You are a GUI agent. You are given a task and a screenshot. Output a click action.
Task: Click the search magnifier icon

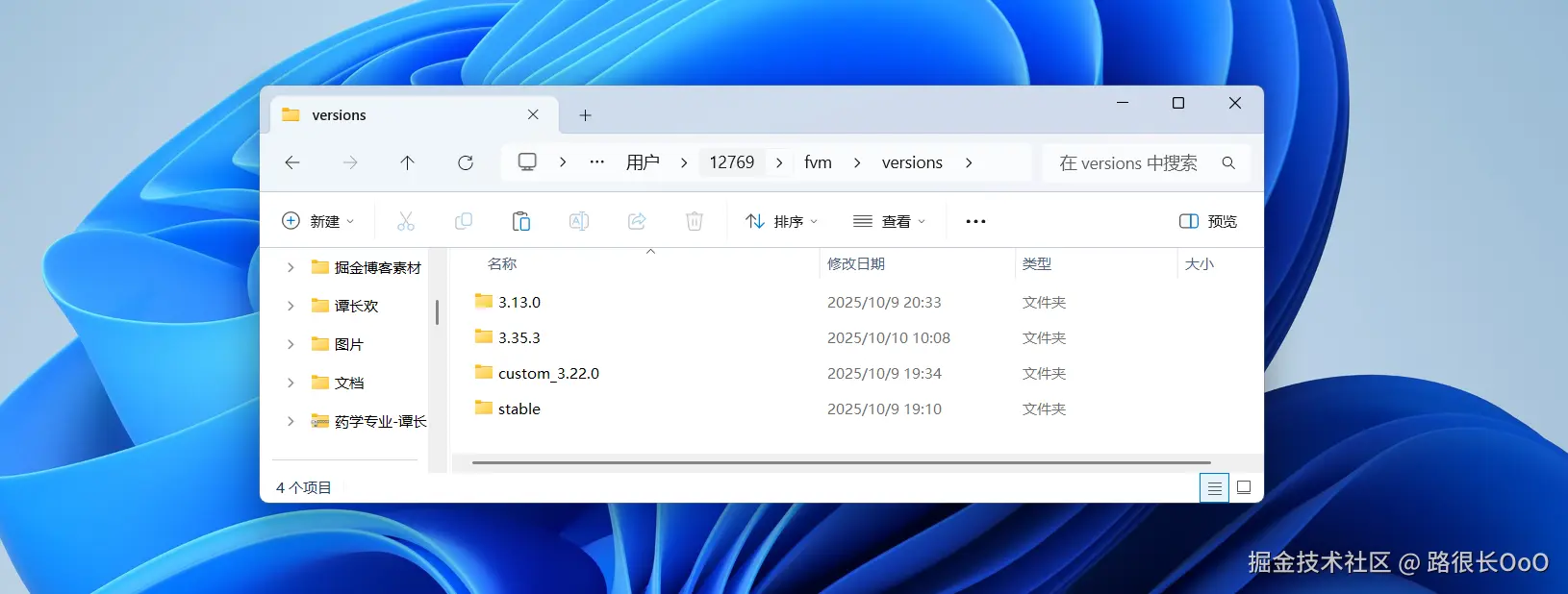[1228, 162]
